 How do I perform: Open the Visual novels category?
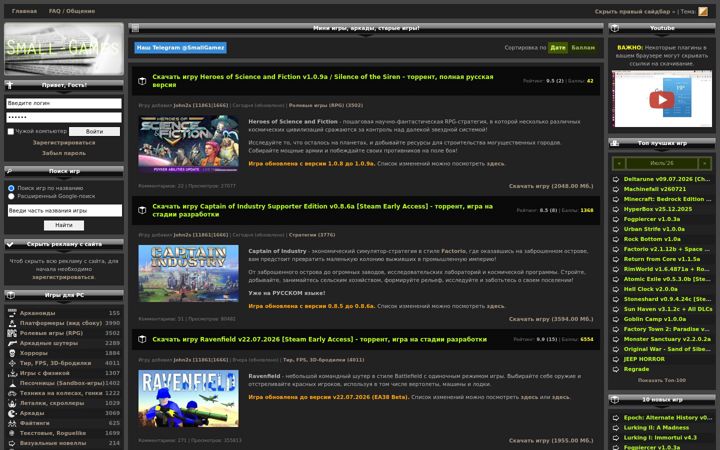[x=52, y=443]
